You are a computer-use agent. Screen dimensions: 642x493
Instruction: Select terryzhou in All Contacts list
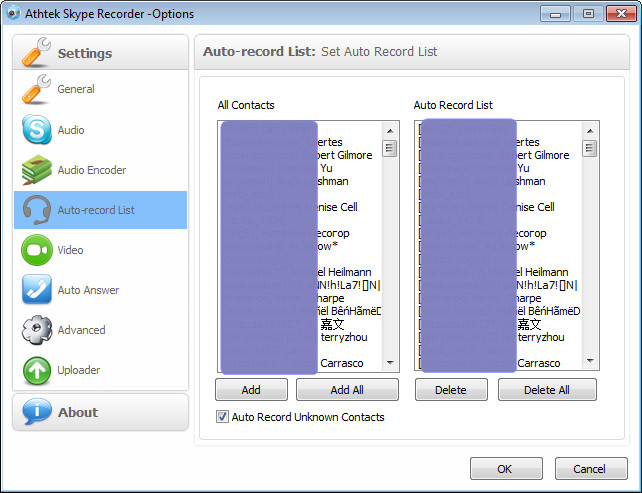click(300, 337)
